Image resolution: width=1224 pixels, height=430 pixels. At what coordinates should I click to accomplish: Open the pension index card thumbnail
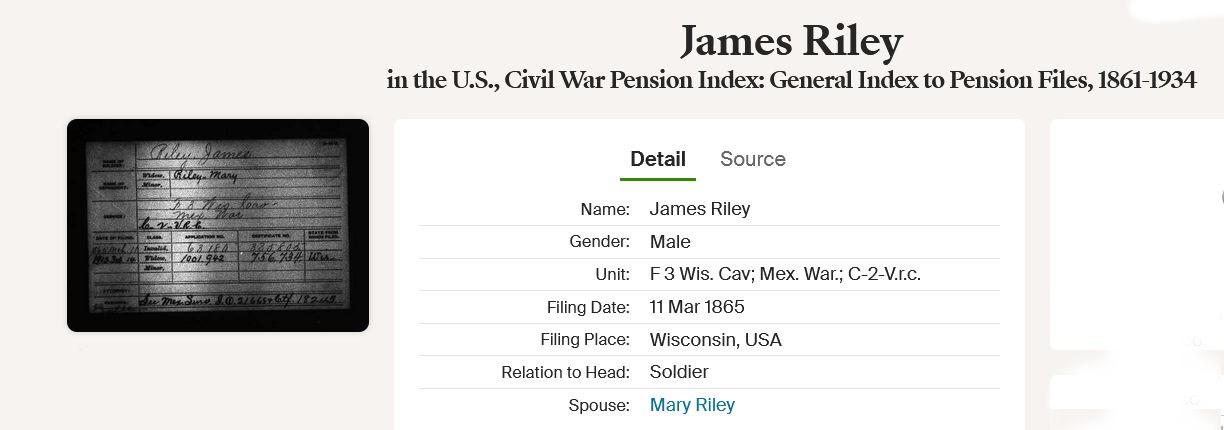point(218,225)
